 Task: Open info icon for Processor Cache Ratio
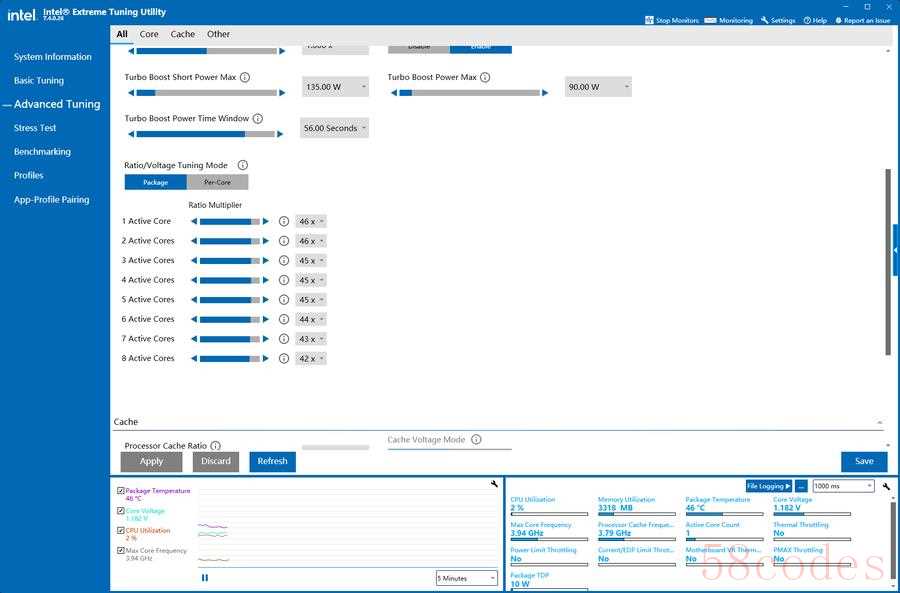tap(215, 445)
